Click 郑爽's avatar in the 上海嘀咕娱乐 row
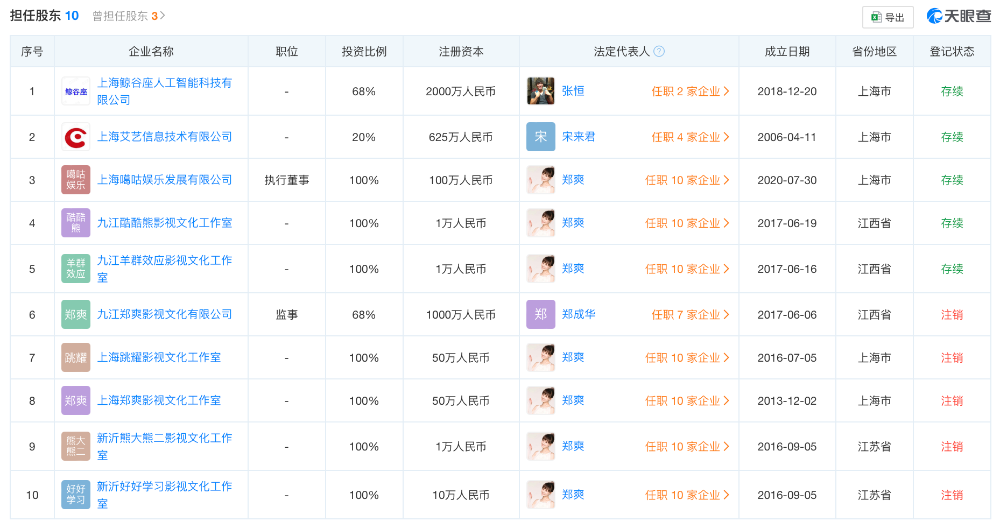 coord(541,180)
